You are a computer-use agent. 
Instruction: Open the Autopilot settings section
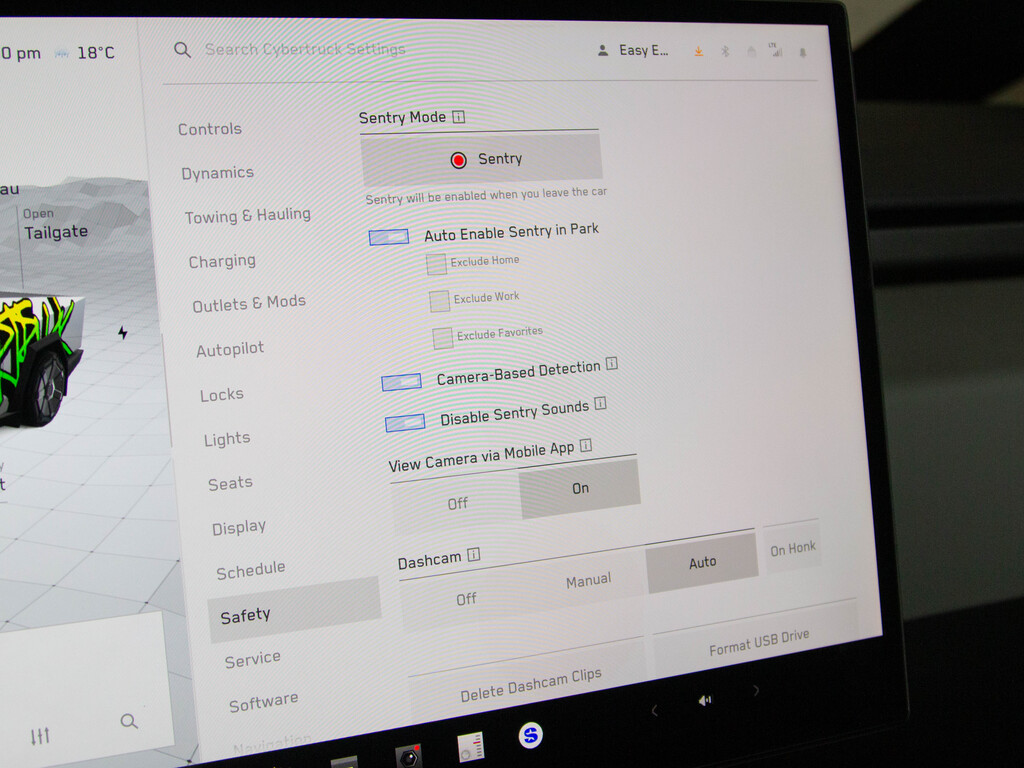pos(230,349)
